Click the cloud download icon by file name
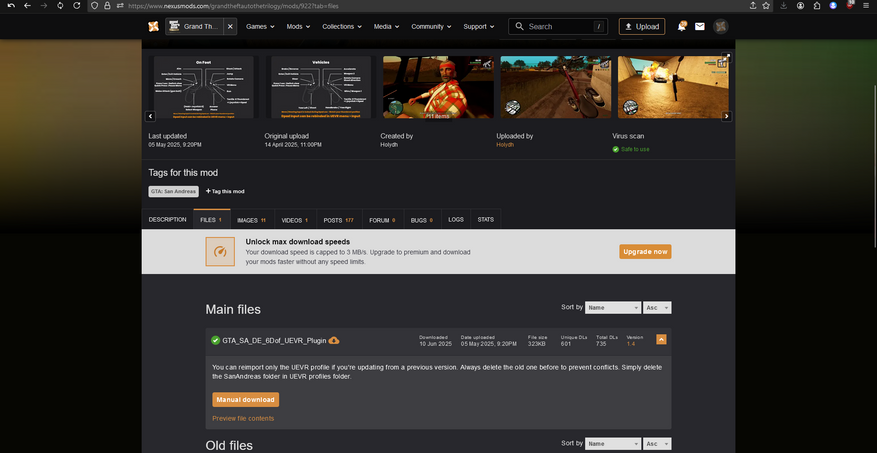Viewport: 877px width, 453px height. pos(334,341)
